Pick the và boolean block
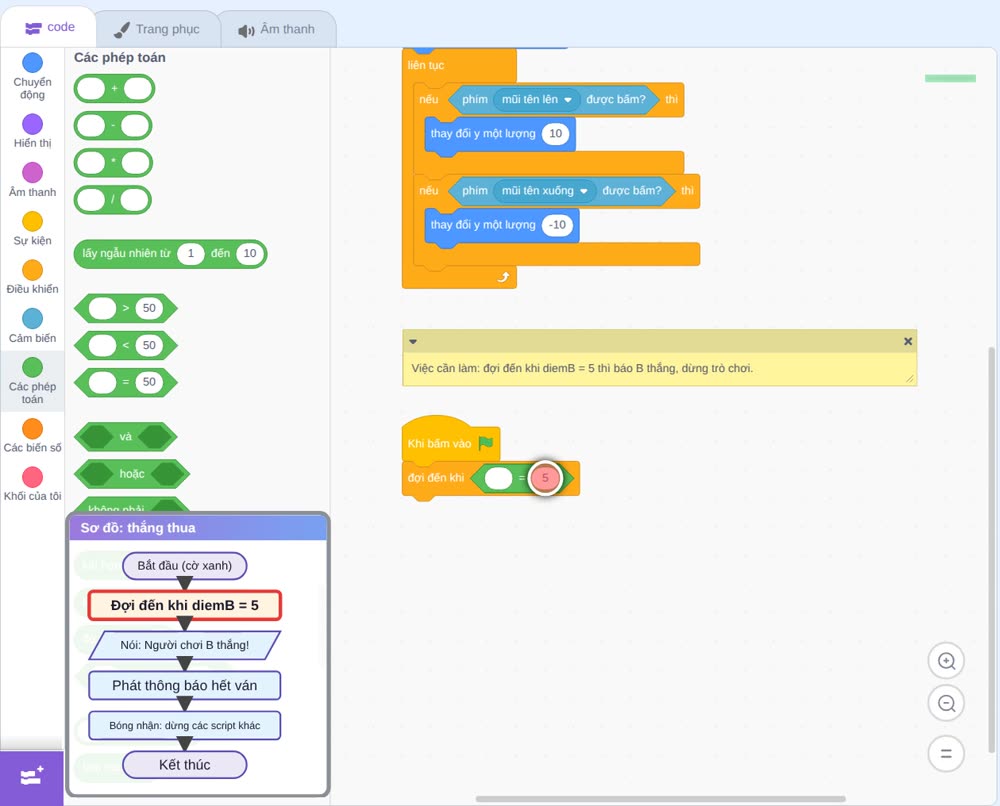The width and height of the screenshot is (1000, 806). tap(126, 437)
